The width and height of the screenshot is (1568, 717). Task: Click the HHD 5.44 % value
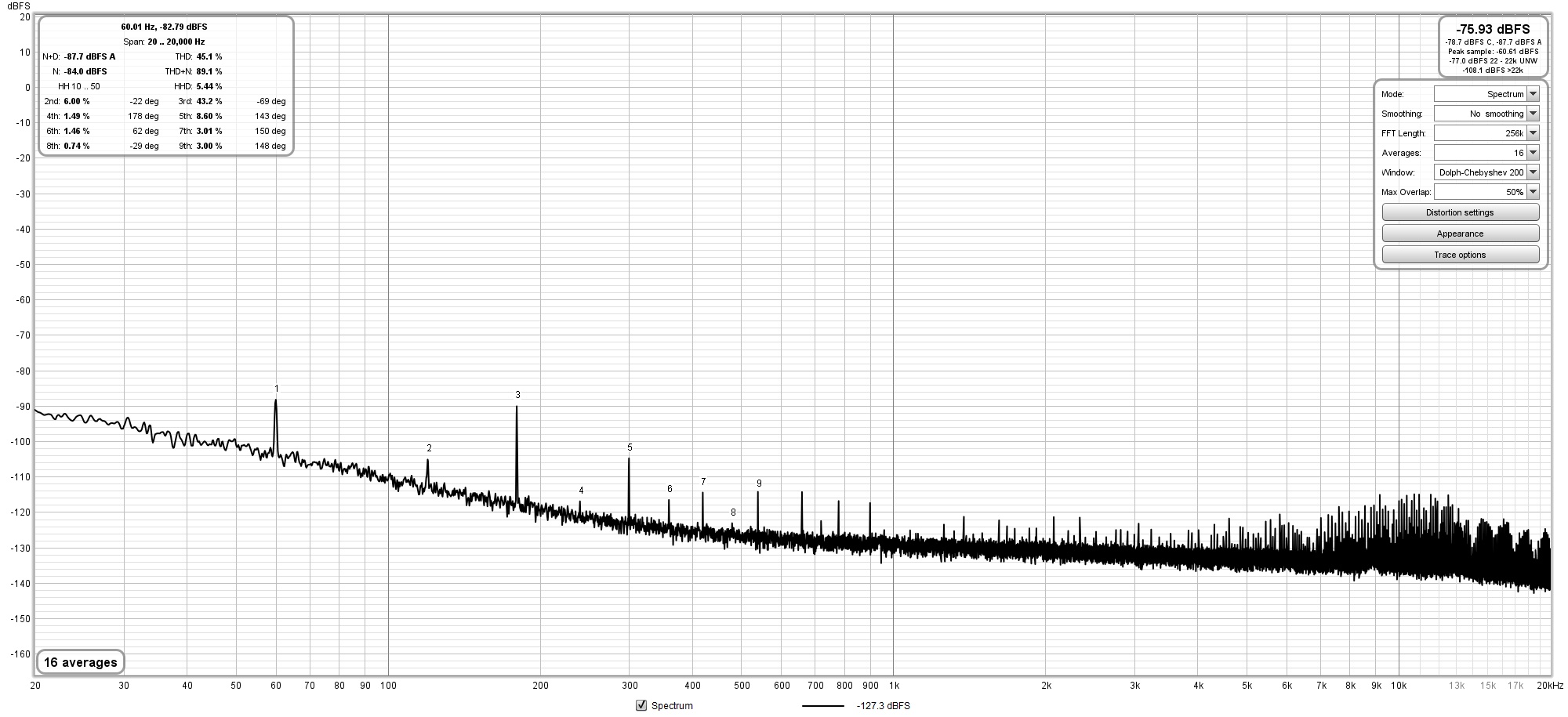pyautogui.click(x=209, y=86)
